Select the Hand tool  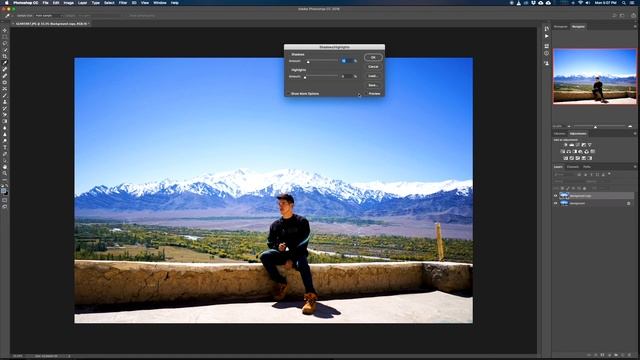[5, 167]
